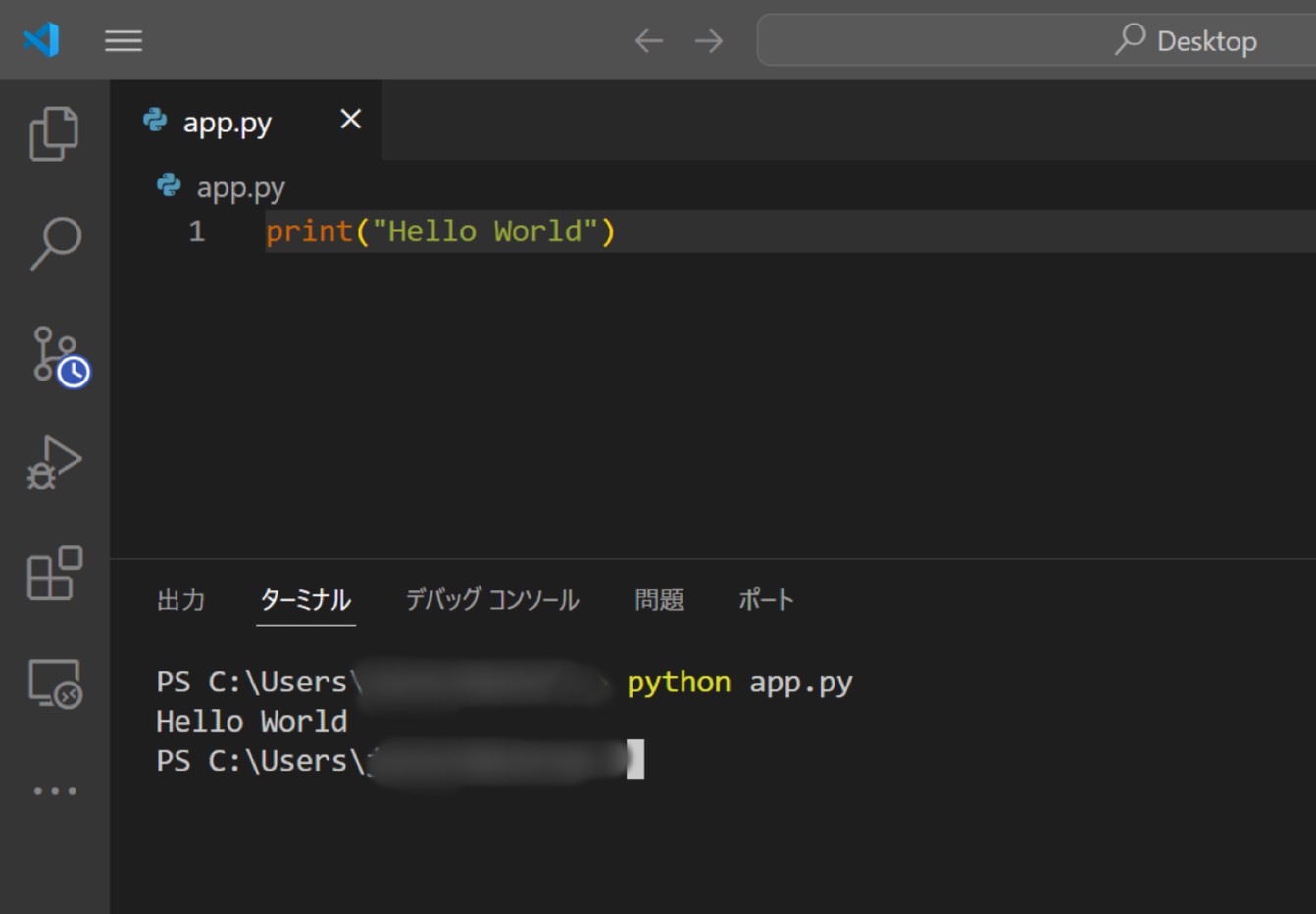Open the Source Control view with pending changes
The height and width of the screenshot is (914, 1316).
coord(54,358)
